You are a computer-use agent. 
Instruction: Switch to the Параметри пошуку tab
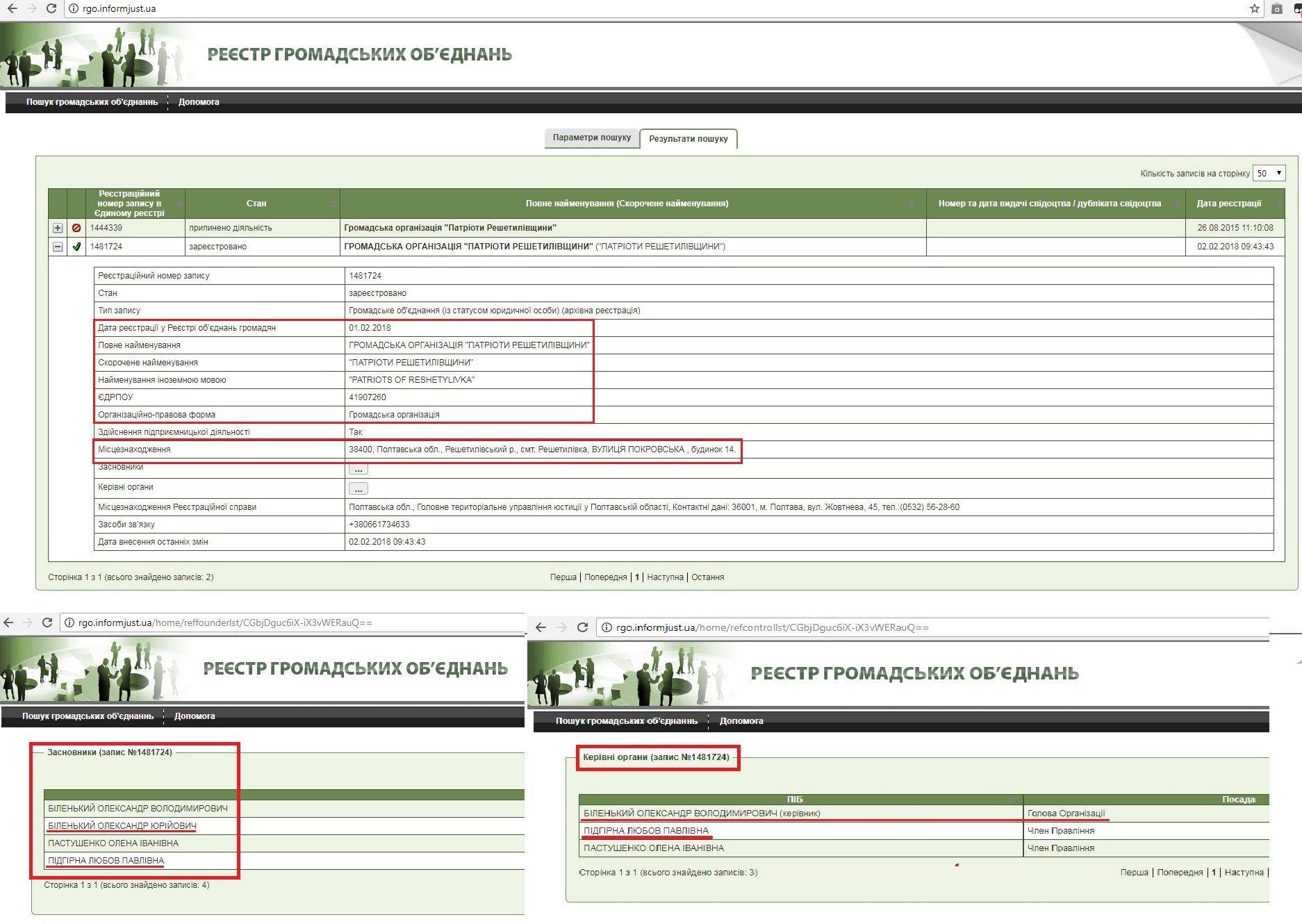[591, 138]
